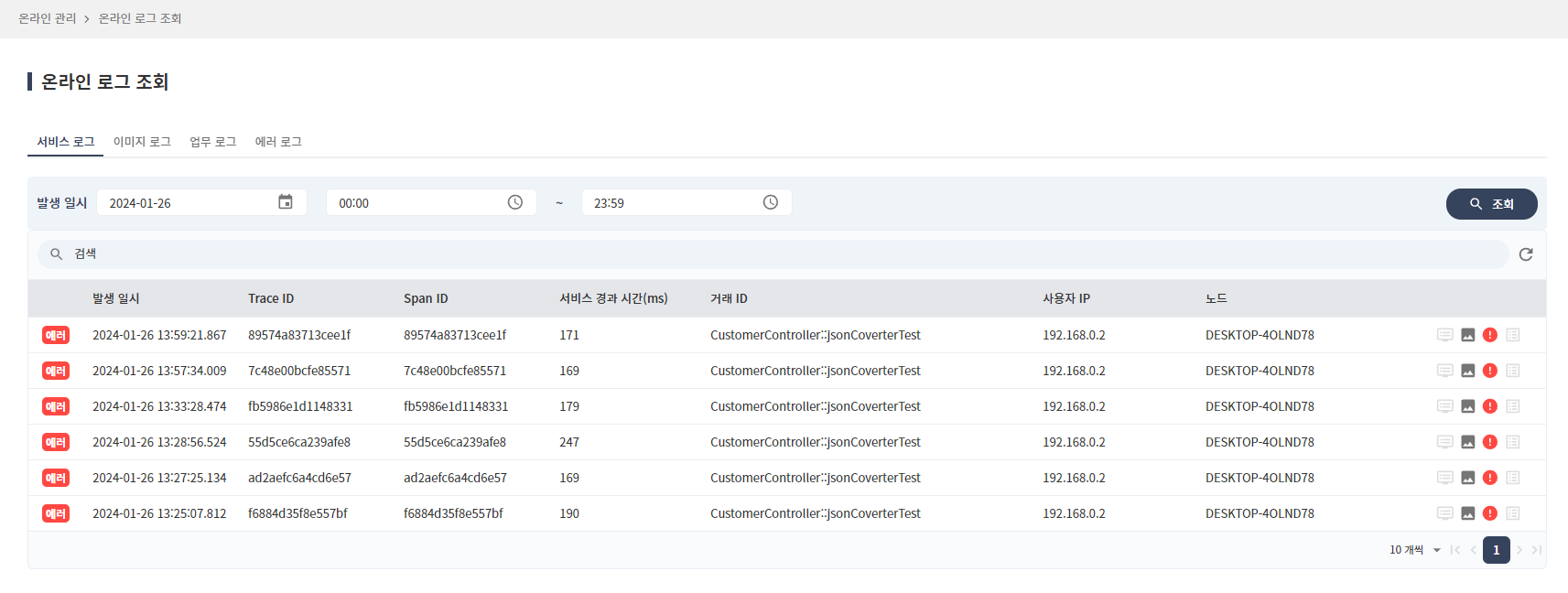Sort by the 거래 ID column header

tap(729, 298)
